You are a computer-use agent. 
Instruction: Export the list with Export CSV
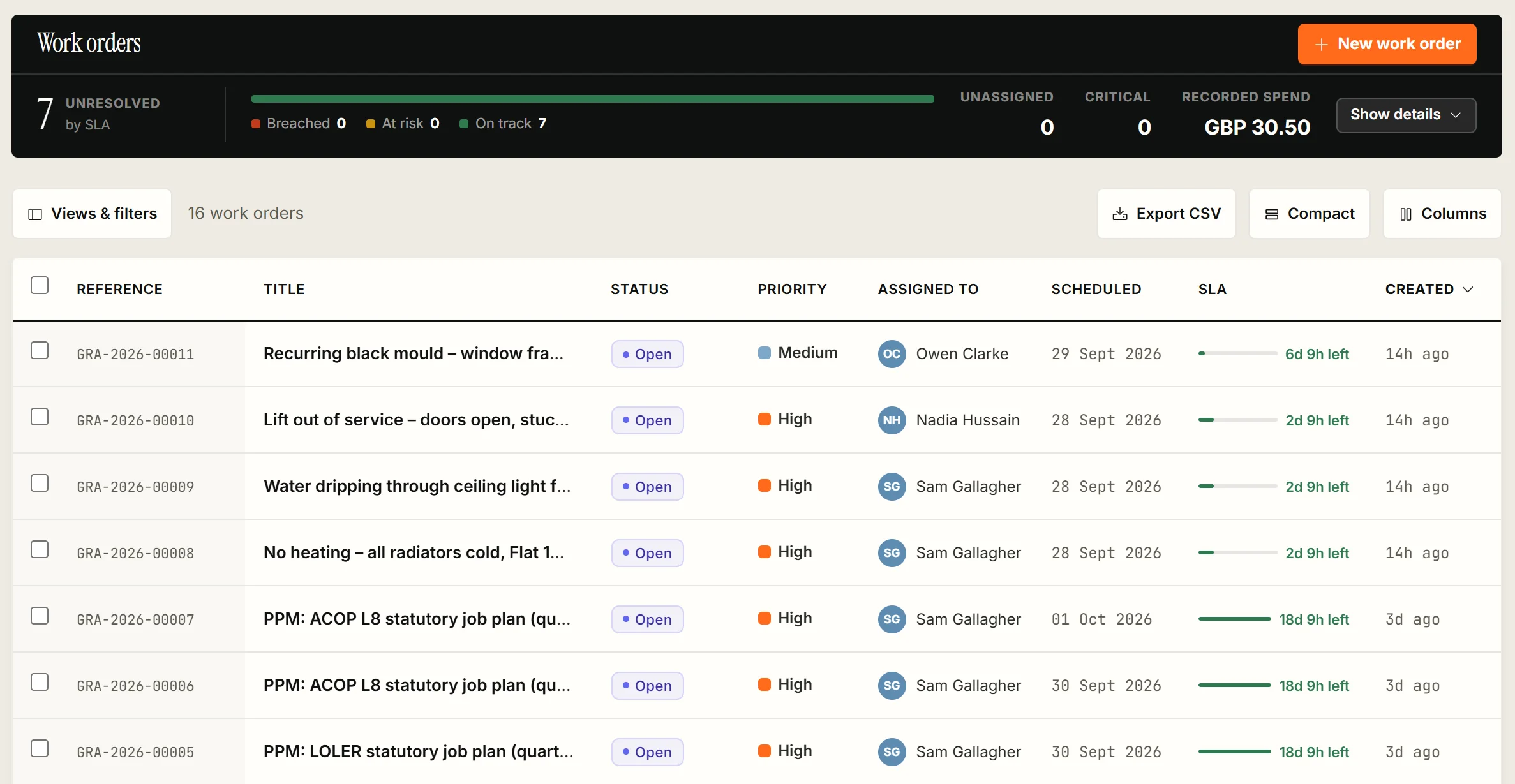click(x=1167, y=214)
